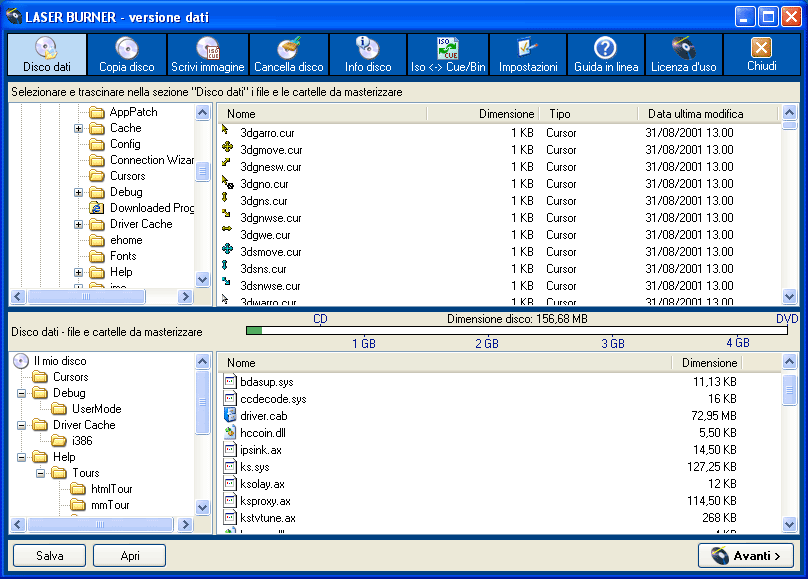Click the htmlTour folder icon

click(x=78, y=489)
